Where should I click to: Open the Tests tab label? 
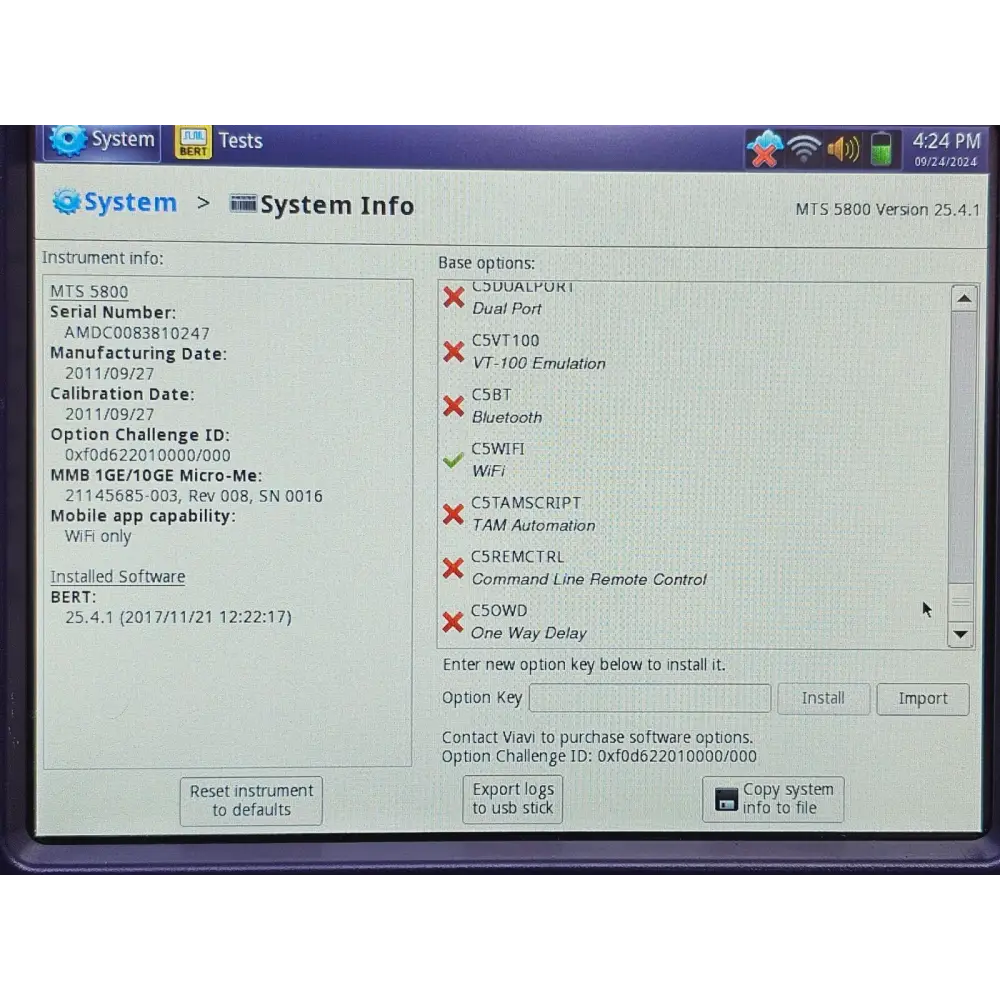click(240, 141)
